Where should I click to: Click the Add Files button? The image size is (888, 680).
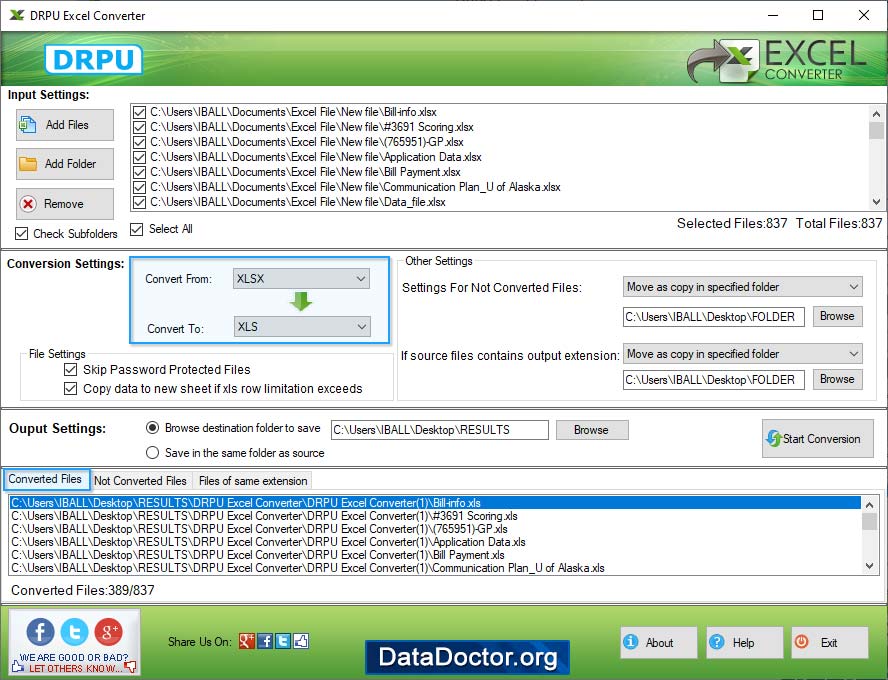tap(65, 125)
